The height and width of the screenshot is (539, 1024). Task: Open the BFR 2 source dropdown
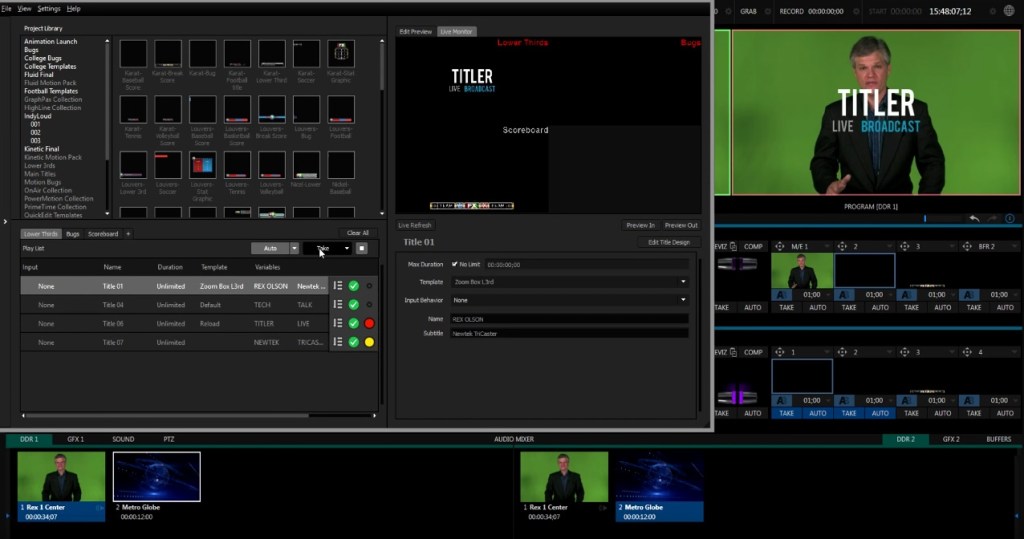pyautogui.click(x=1015, y=246)
